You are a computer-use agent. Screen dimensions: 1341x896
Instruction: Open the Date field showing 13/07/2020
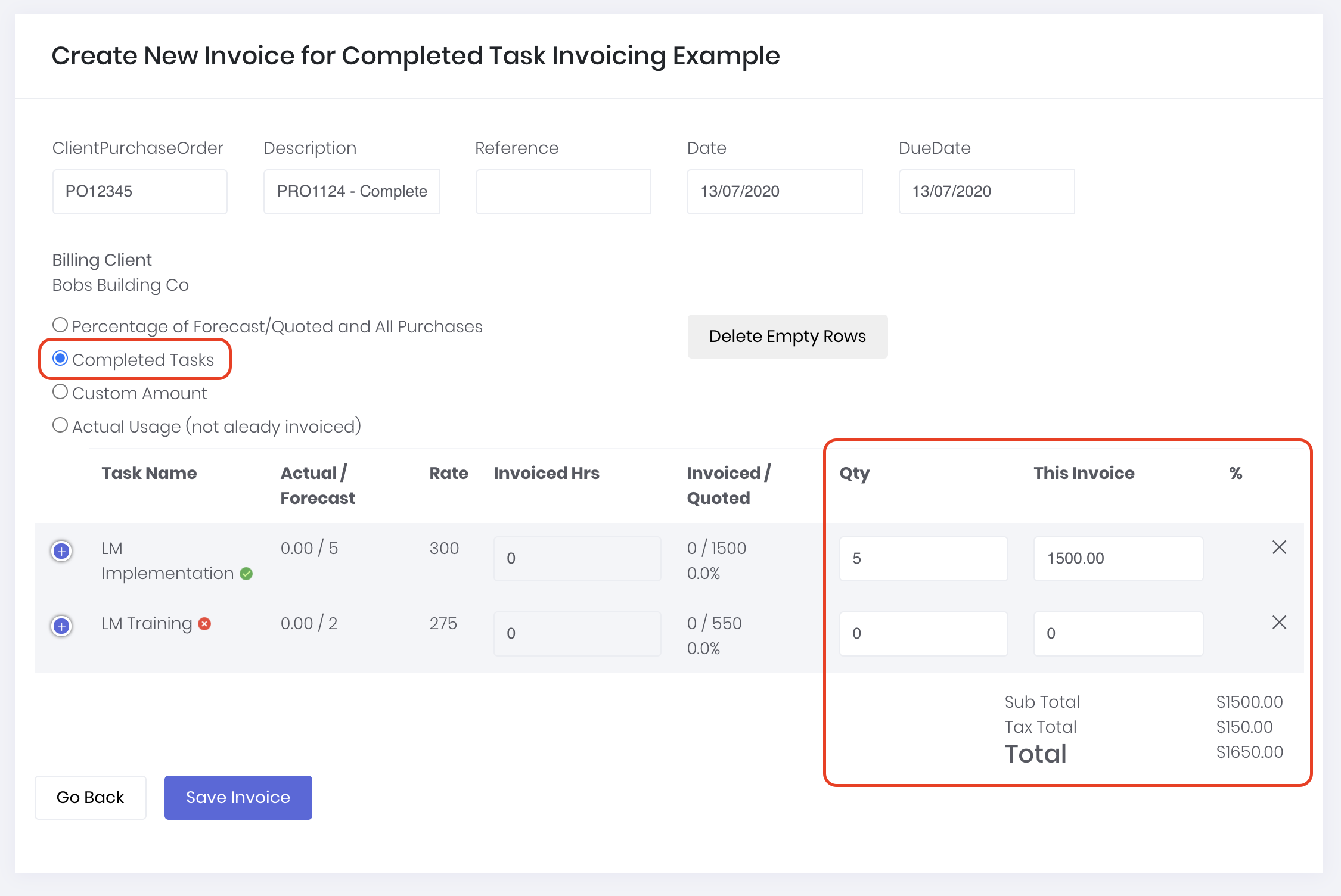774,191
